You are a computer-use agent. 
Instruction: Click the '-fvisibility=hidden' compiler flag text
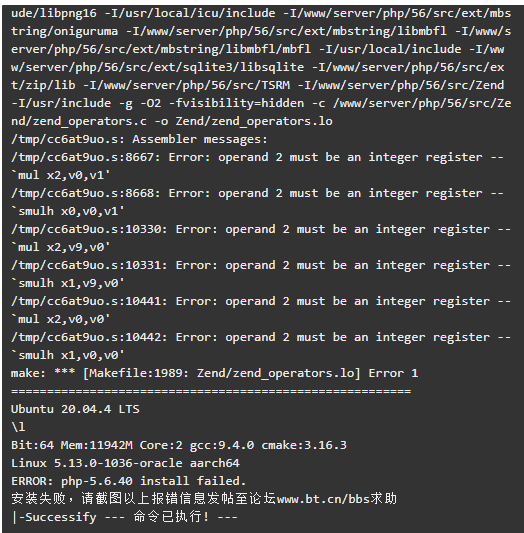[x=236, y=103]
